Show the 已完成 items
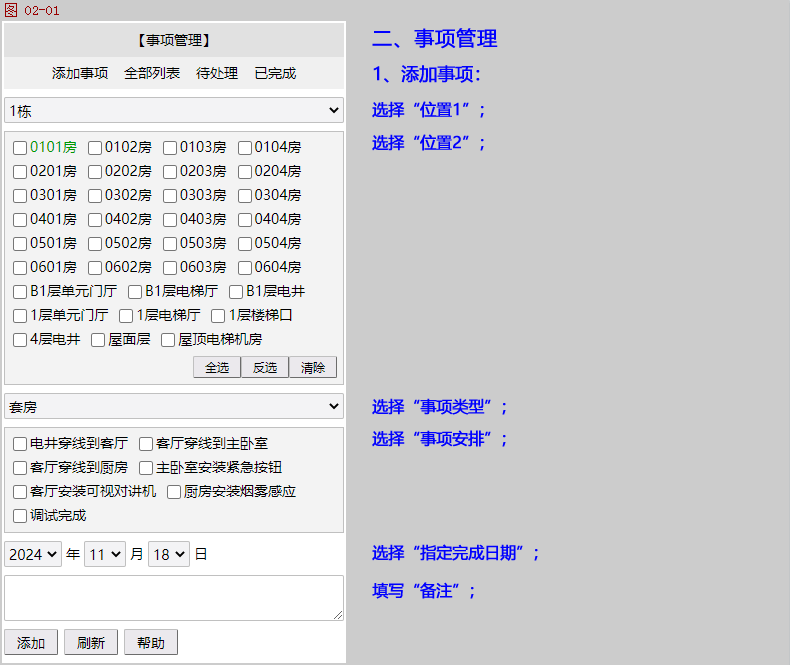Image resolution: width=790 pixels, height=665 pixels. point(275,73)
